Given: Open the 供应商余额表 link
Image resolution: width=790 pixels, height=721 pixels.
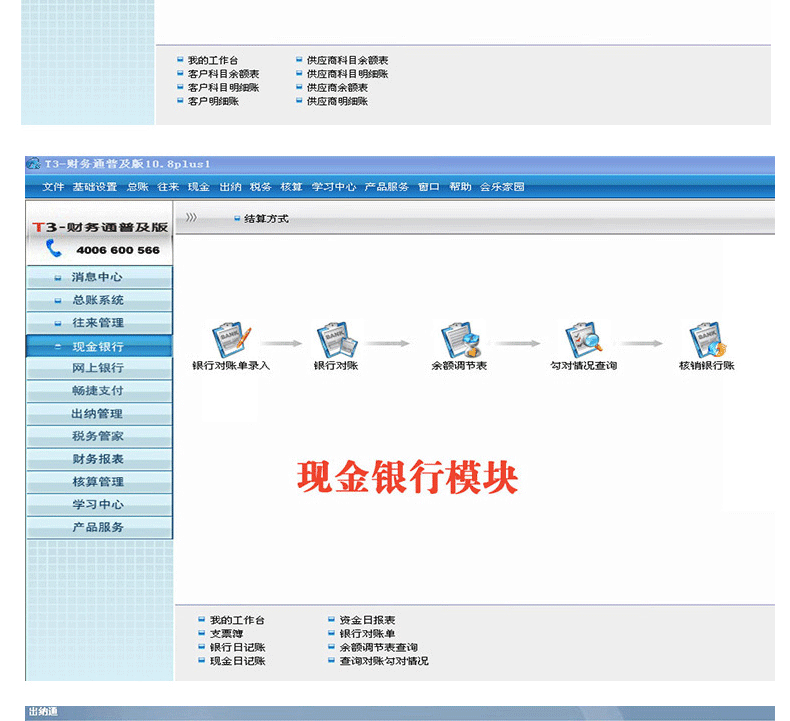Looking at the screenshot, I should (338, 88).
